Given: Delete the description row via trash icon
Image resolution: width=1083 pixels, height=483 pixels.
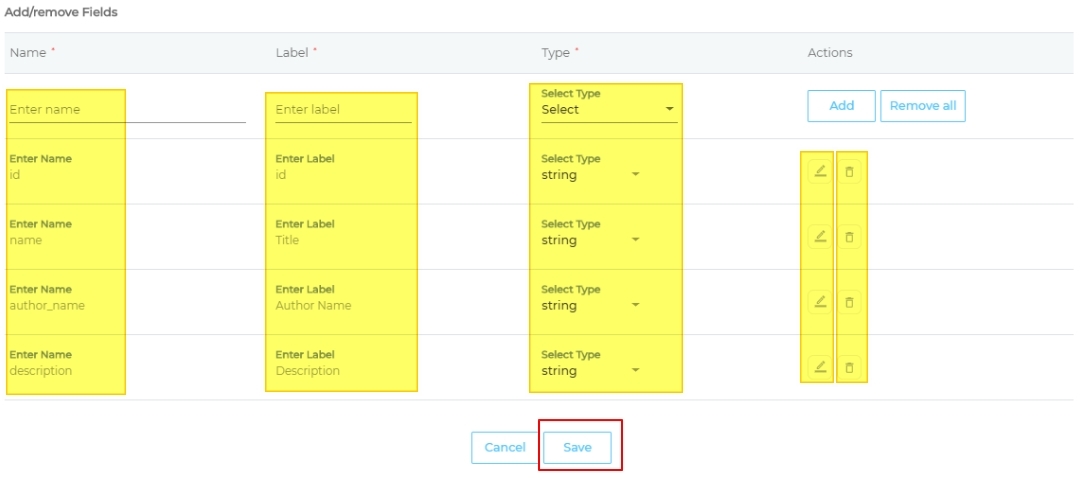Looking at the screenshot, I should pyautogui.click(x=850, y=367).
